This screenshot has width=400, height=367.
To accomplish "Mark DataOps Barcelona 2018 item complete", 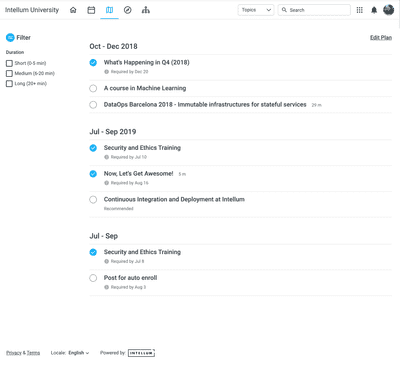I will [x=93, y=105].
